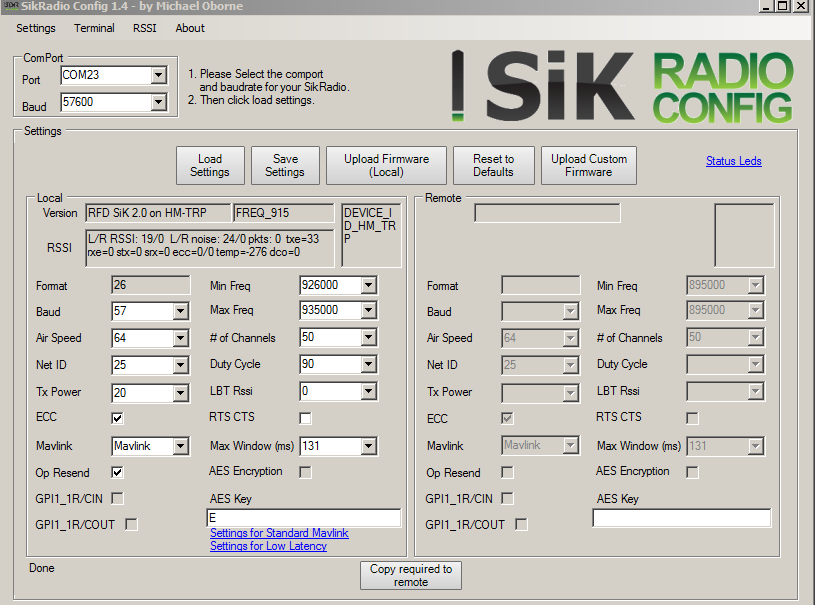Open the Settings menu
The width and height of the screenshot is (815, 605).
coord(35,28)
